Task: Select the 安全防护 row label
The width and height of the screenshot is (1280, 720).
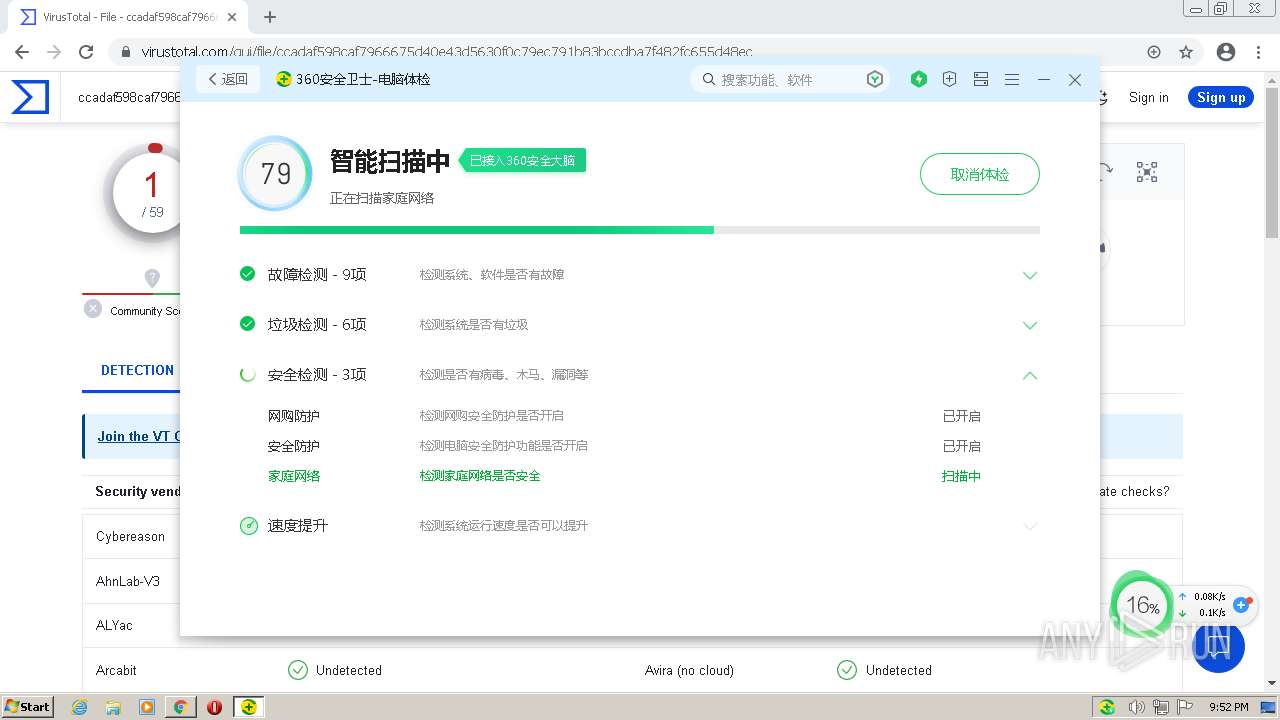Action: point(294,446)
